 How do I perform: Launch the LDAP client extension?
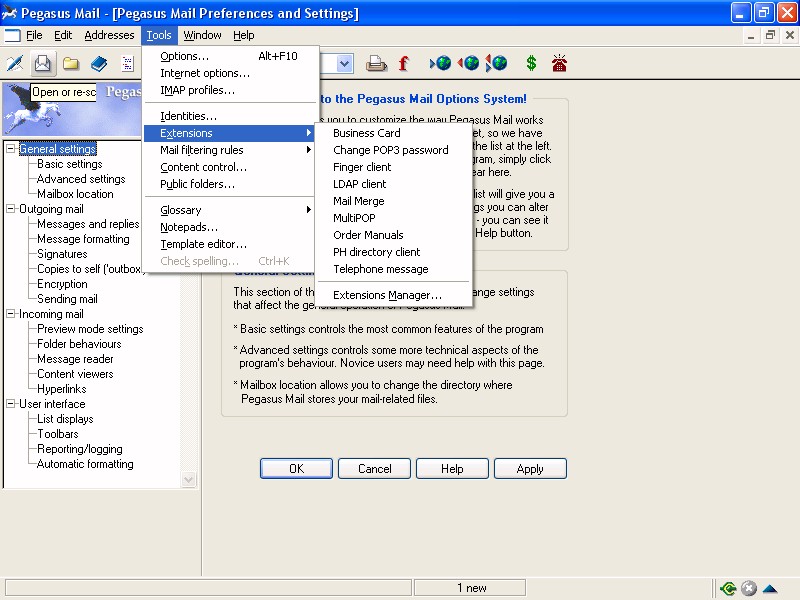tap(393, 184)
